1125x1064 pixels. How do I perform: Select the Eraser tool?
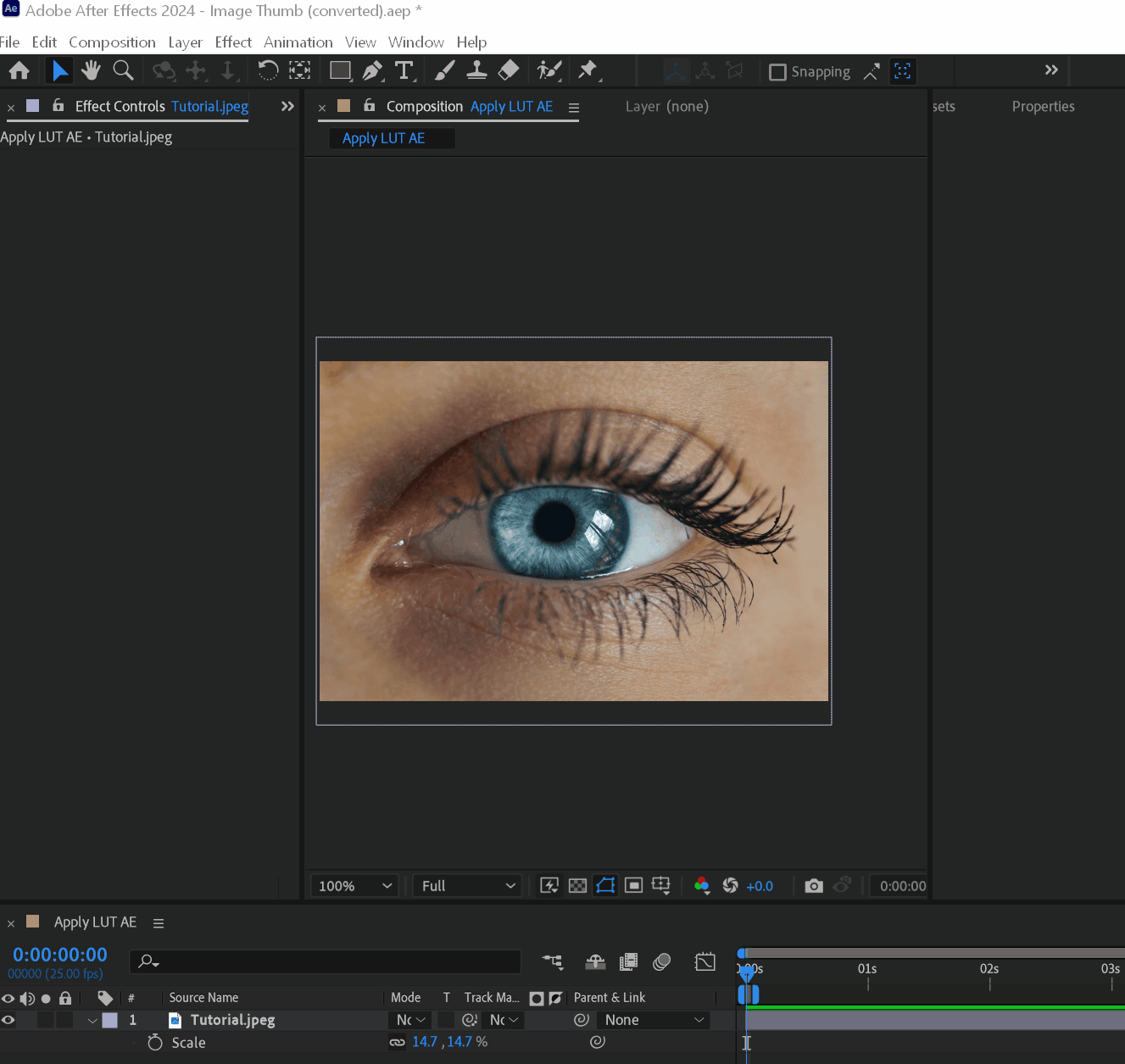509,71
